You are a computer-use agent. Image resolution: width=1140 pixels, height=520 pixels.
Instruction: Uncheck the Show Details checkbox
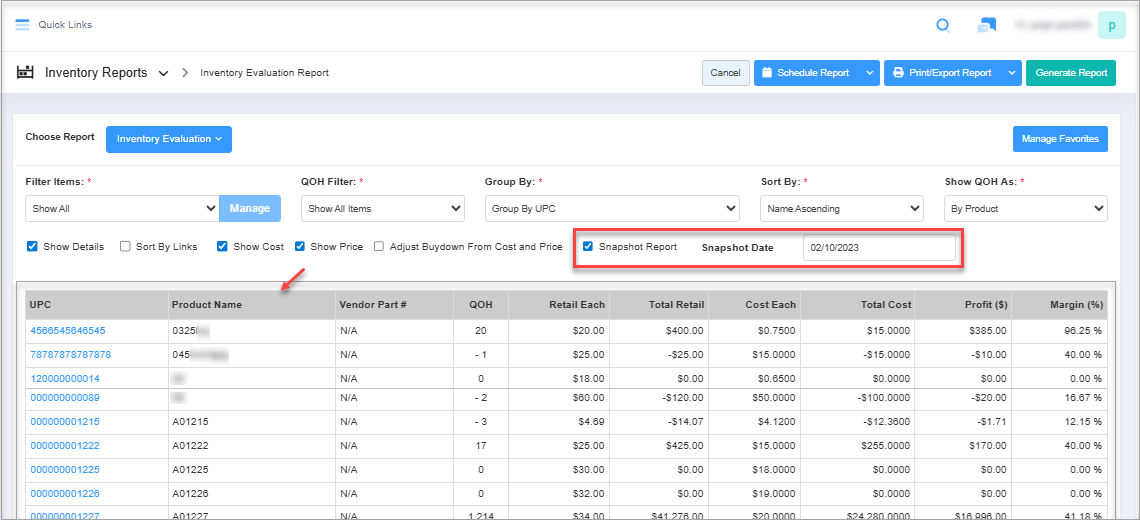[32, 246]
